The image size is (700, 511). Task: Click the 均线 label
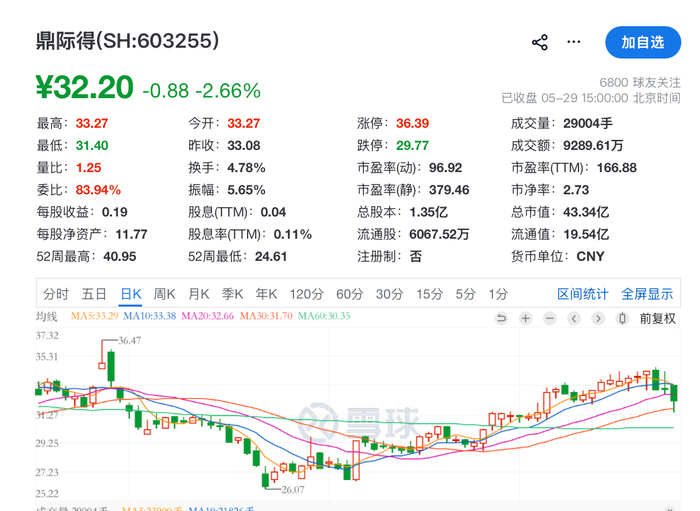[47, 316]
